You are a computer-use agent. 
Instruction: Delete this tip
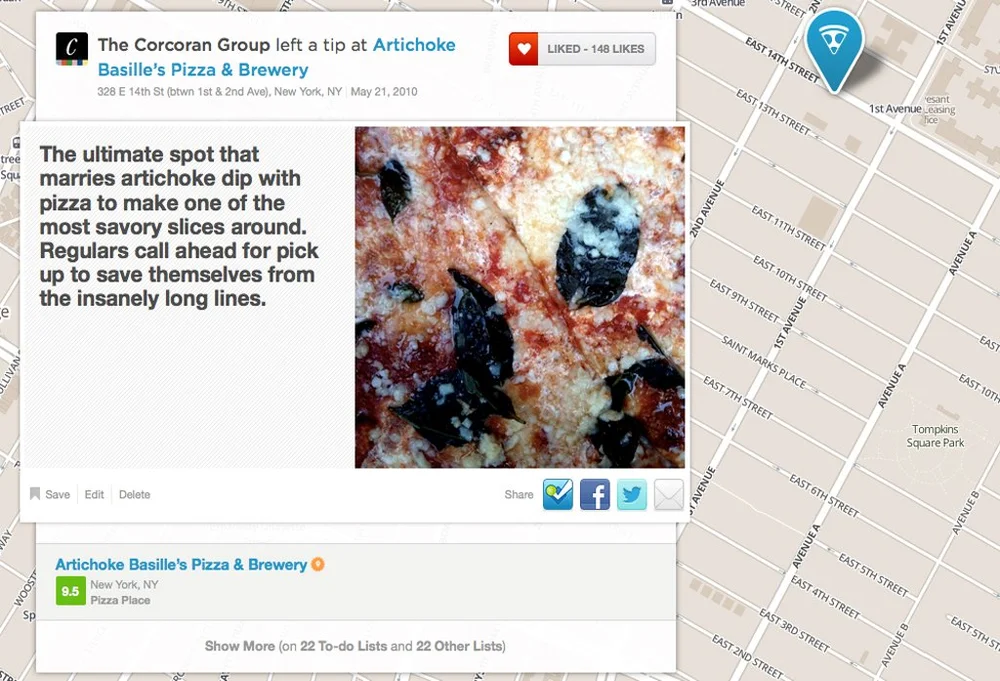pyautogui.click(x=135, y=494)
